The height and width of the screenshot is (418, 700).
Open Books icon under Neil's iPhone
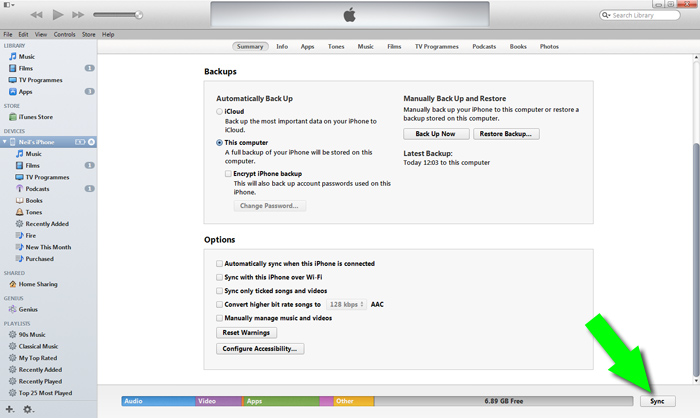point(20,201)
